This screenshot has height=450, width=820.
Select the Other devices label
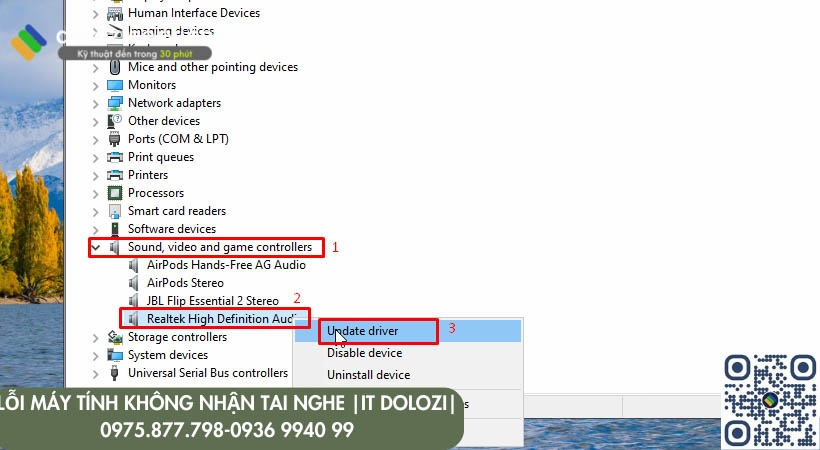164,121
